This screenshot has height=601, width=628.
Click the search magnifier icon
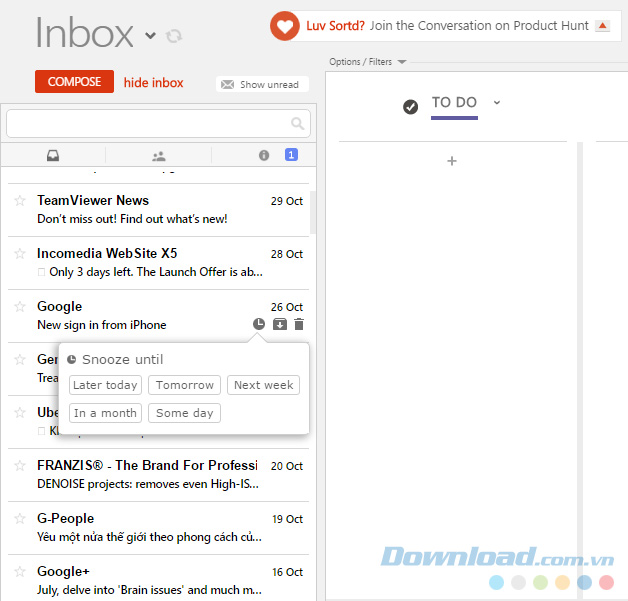pyautogui.click(x=297, y=123)
